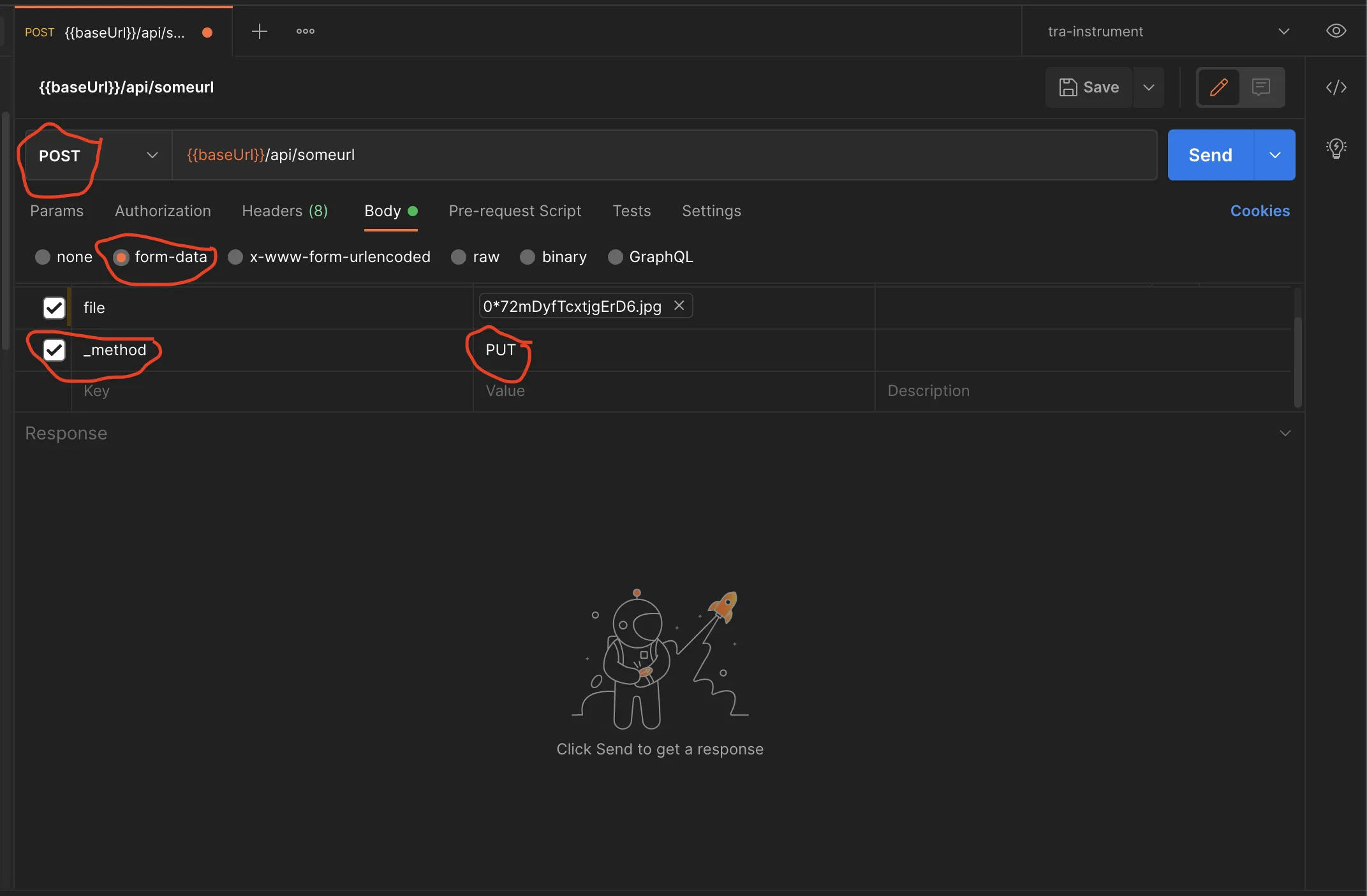Image resolution: width=1367 pixels, height=896 pixels.
Task: Click the three-dot tab options icon
Action: tap(305, 31)
